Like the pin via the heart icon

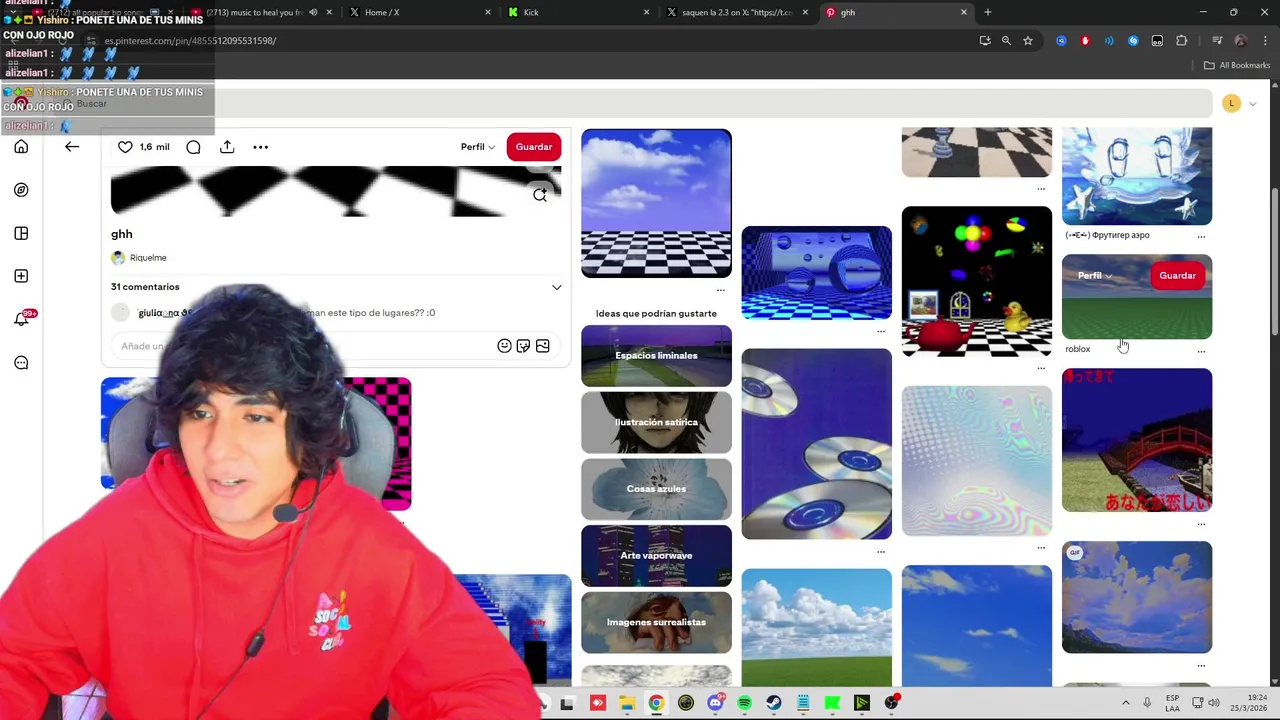coord(125,147)
